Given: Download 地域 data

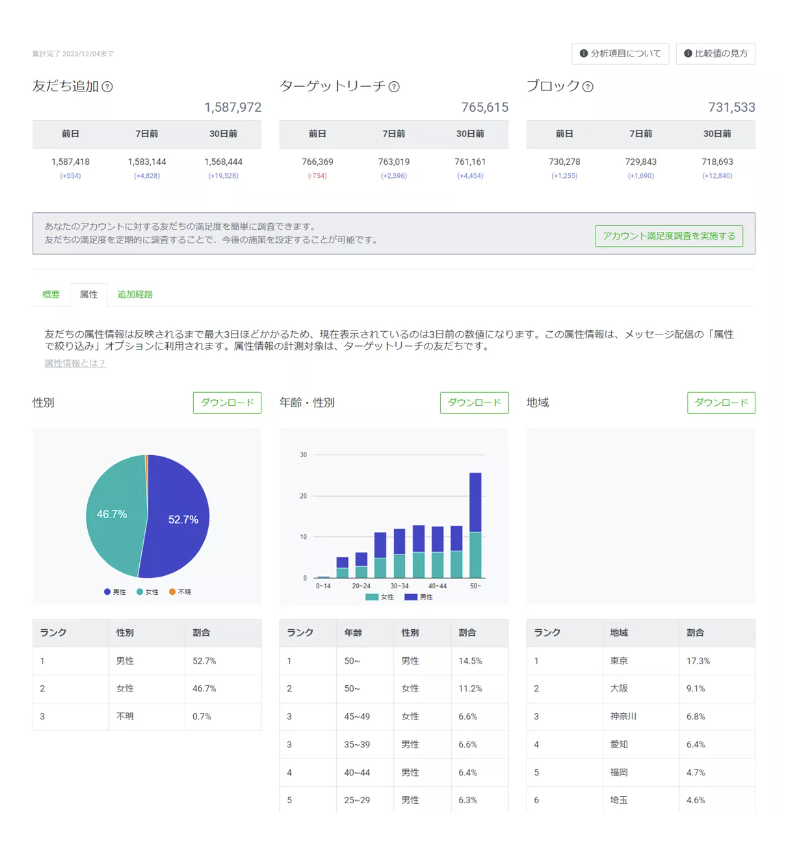Looking at the screenshot, I should 721,403.
